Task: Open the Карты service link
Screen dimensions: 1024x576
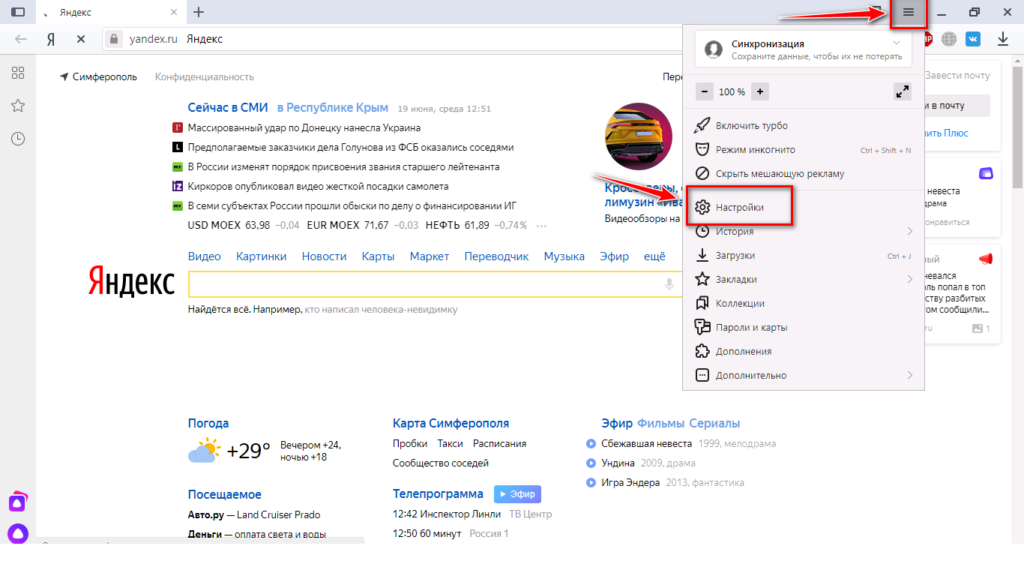Action: (378, 257)
